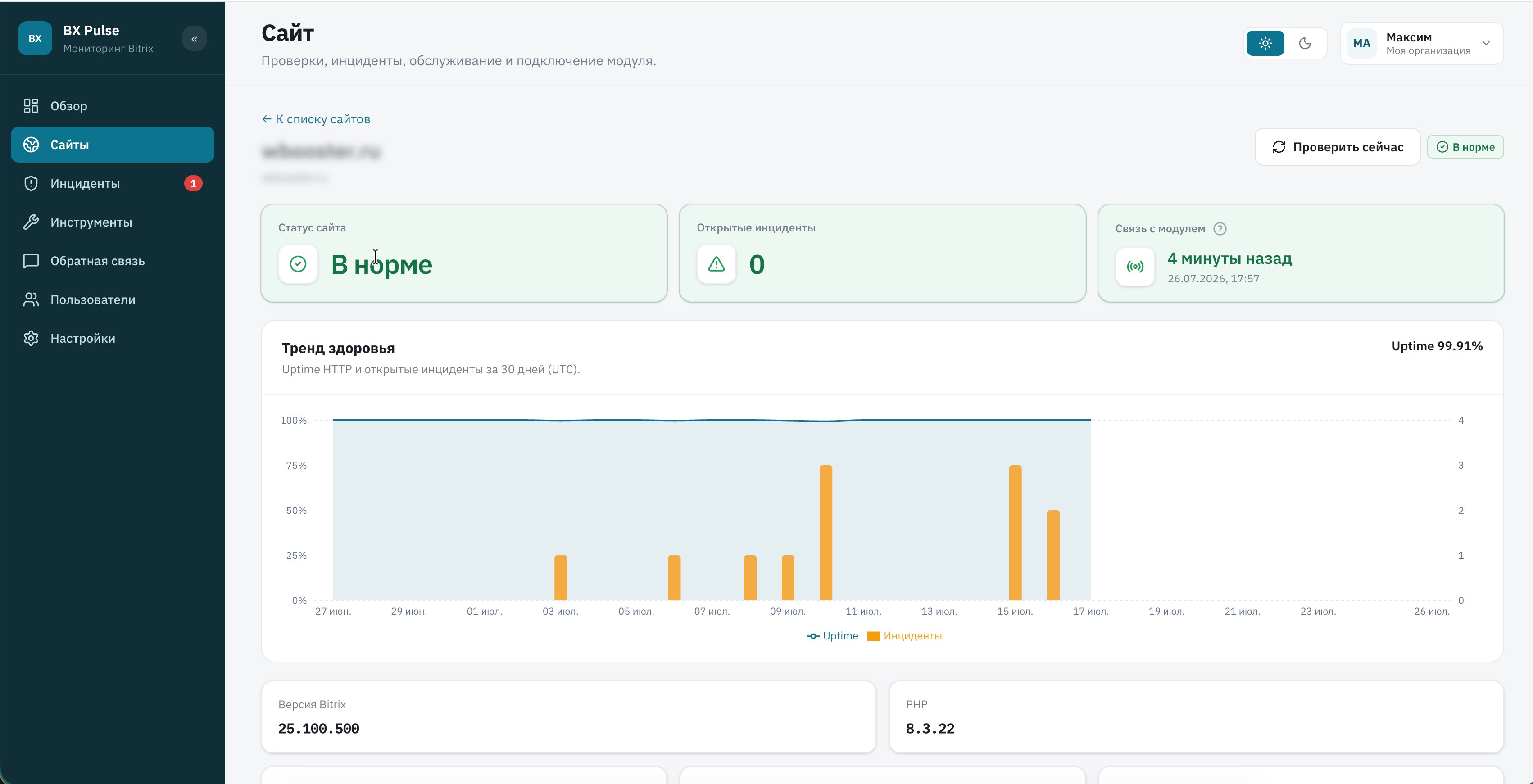Click the Тренд здоровья heading
This screenshot has width=1533, height=784.
coord(338,348)
